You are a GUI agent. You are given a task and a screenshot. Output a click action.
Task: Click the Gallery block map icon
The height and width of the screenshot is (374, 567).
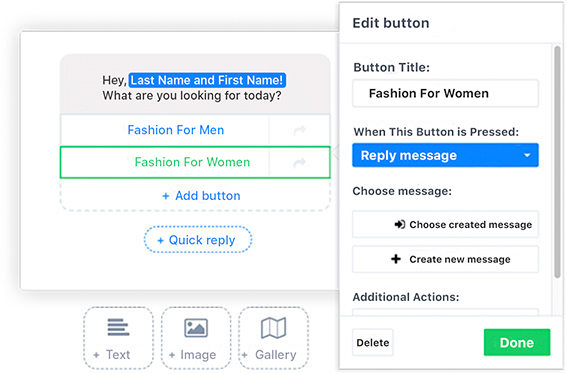[x=273, y=328]
